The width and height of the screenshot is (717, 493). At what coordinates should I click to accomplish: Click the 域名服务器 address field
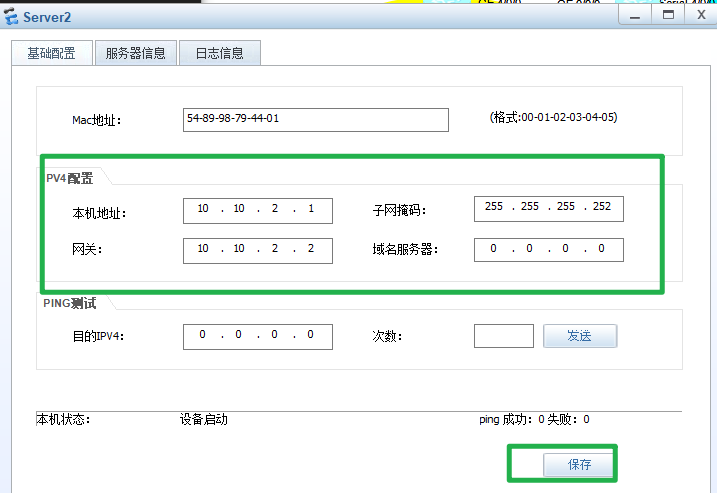[x=548, y=249]
